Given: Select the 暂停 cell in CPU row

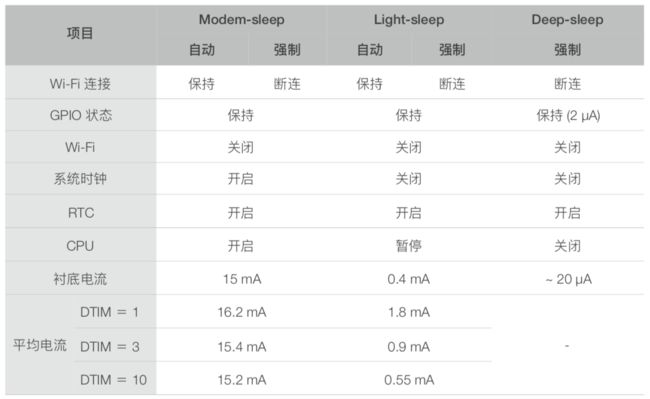Looking at the screenshot, I should [x=409, y=246].
